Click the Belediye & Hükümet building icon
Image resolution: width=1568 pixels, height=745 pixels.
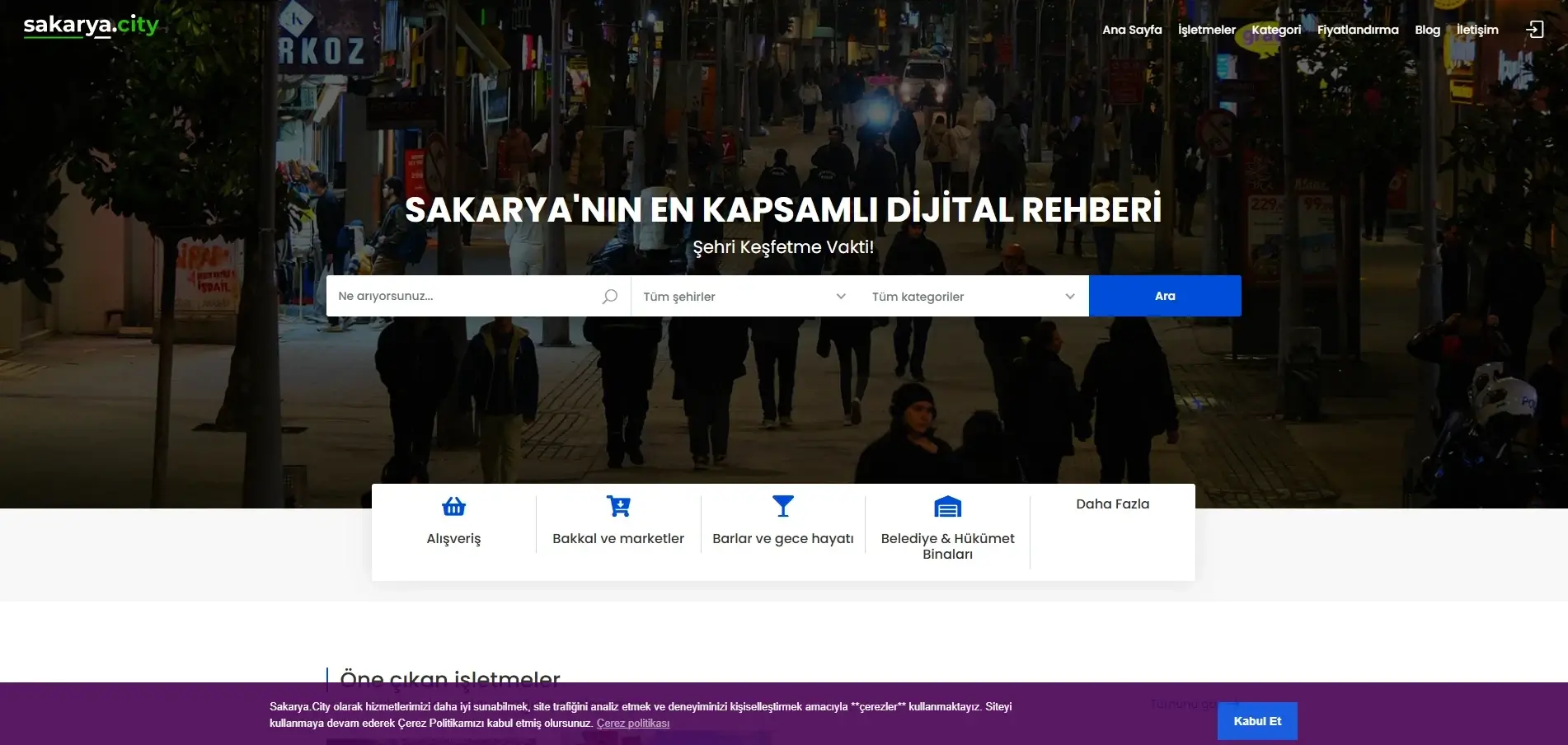947,506
